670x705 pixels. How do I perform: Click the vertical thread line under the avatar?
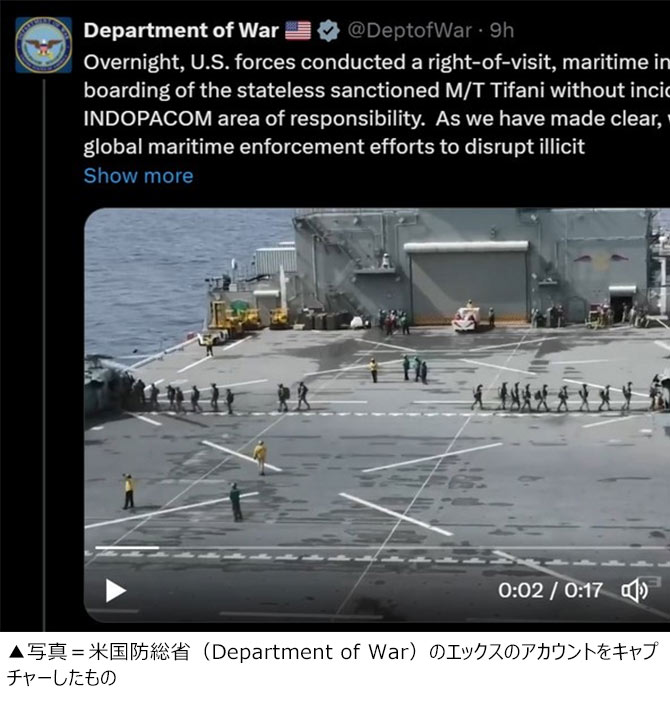click(x=44, y=355)
